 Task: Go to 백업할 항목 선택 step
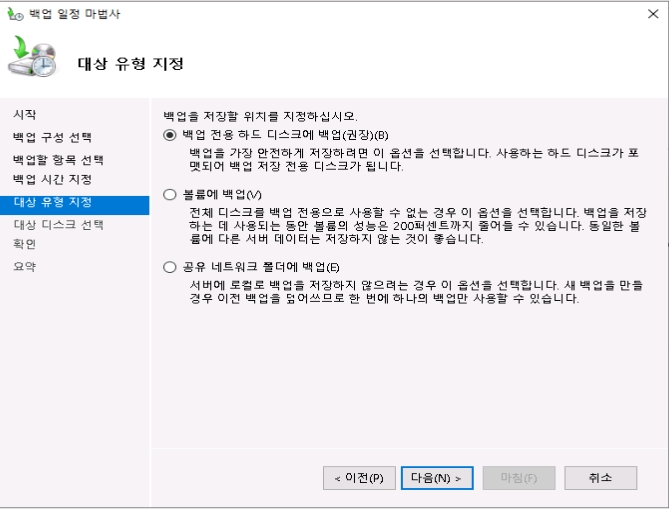[58, 160]
